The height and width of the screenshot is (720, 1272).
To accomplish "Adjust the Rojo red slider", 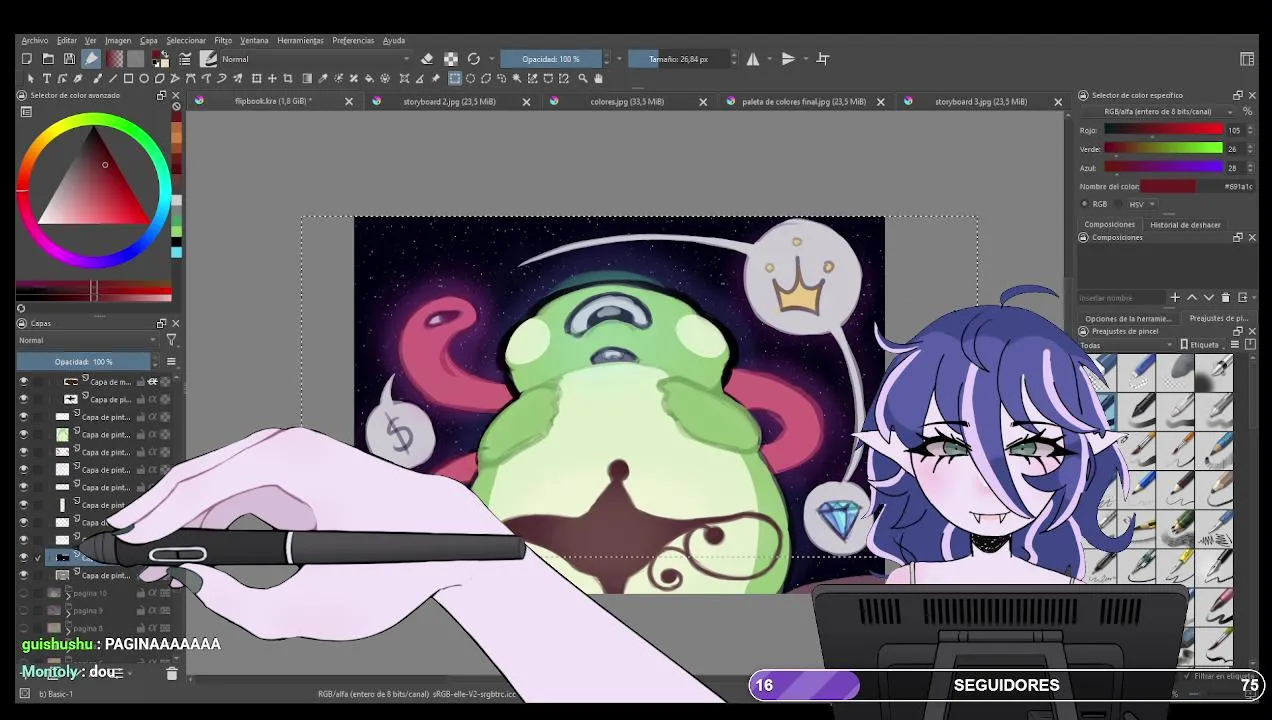I will pyautogui.click(x=1164, y=130).
